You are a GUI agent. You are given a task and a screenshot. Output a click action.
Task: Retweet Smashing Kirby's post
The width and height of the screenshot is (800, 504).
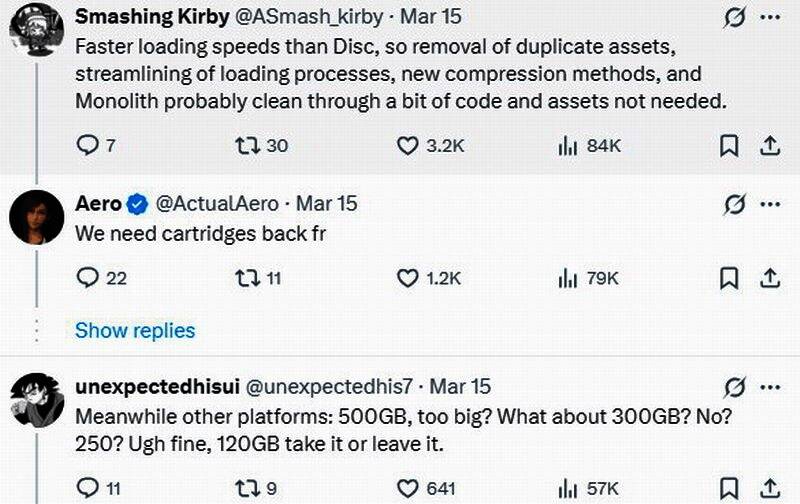point(244,146)
